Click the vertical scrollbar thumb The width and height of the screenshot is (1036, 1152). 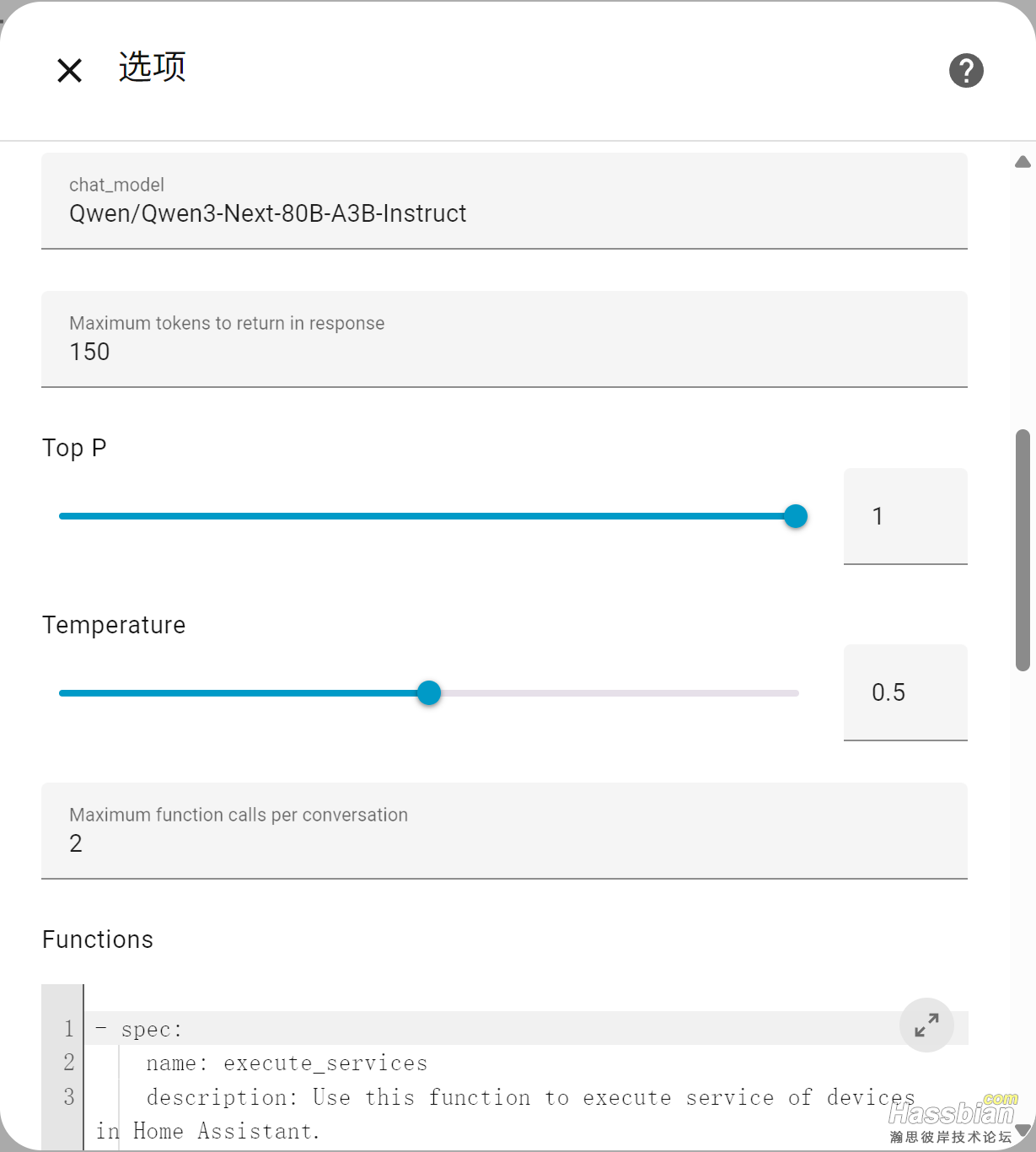point(1023,550)
